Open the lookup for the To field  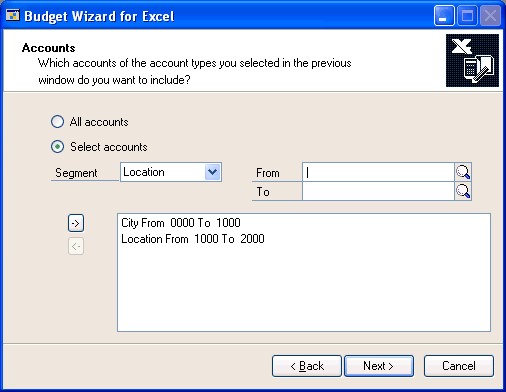pyautogui.click(x=463, y=191)
